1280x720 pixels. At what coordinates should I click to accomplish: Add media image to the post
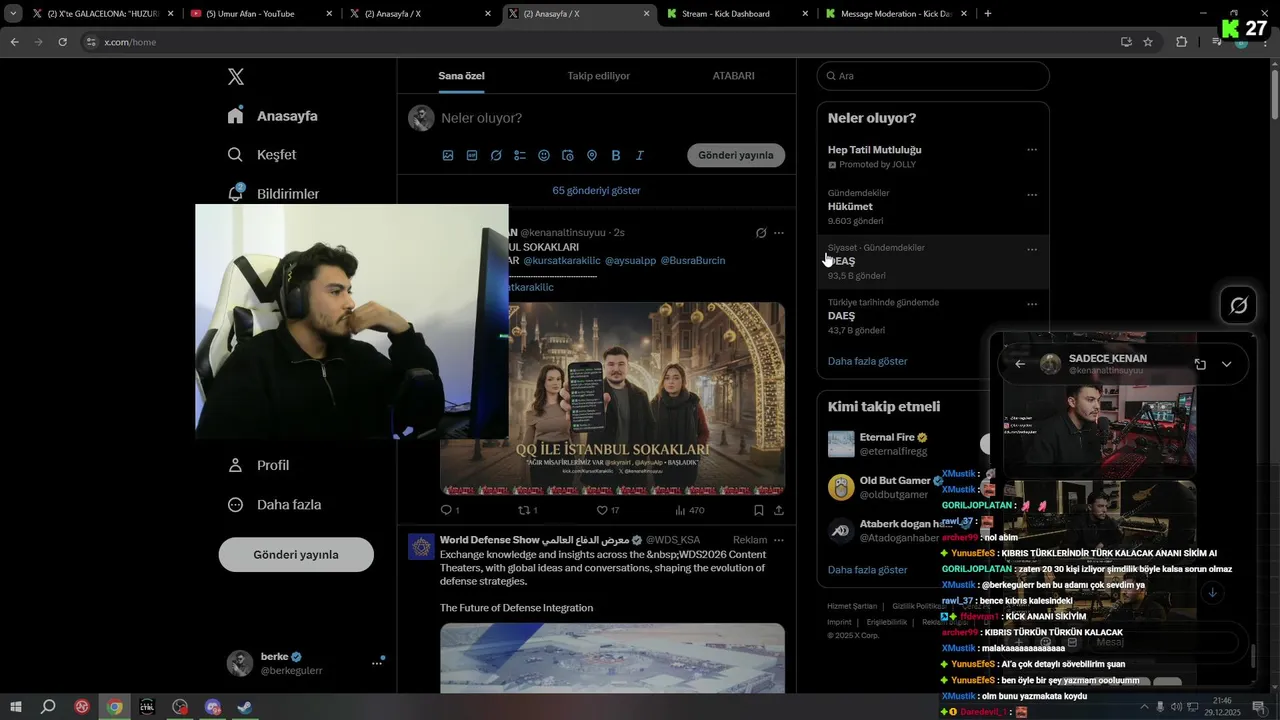coord(448,155)
